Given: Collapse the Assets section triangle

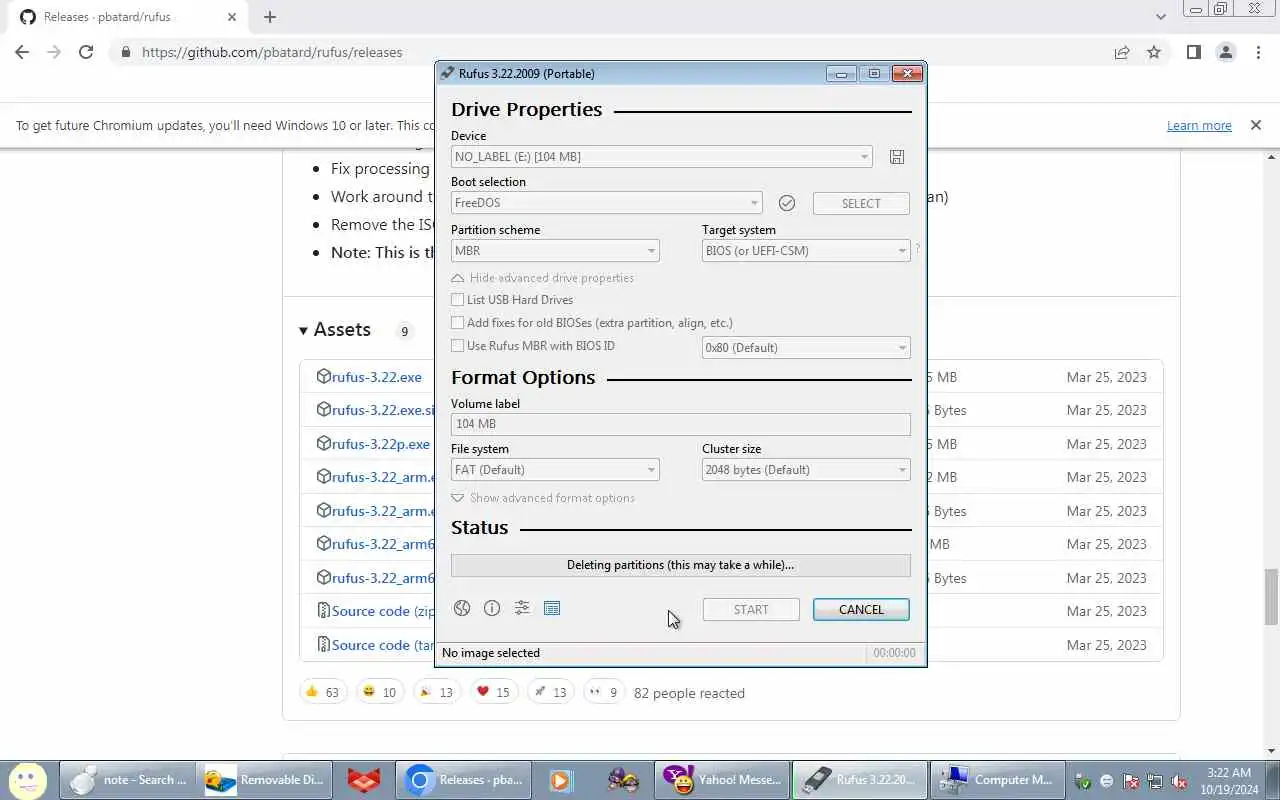Looking at the screenshot, I should point(303,330).
